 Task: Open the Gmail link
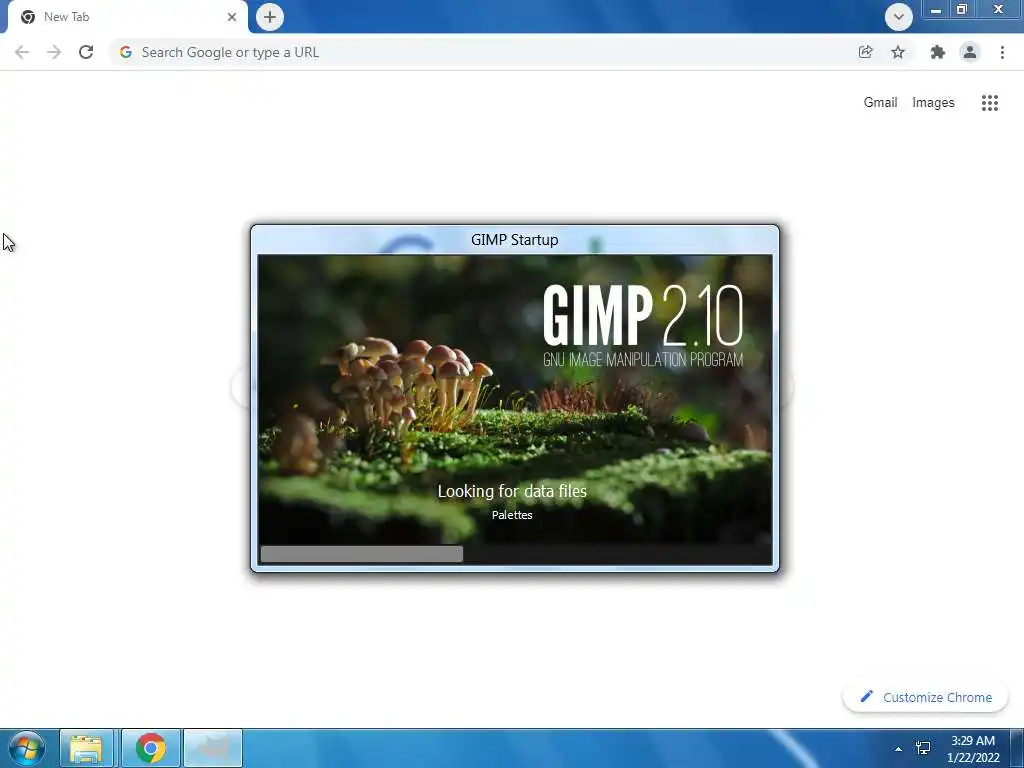[880, 103]
